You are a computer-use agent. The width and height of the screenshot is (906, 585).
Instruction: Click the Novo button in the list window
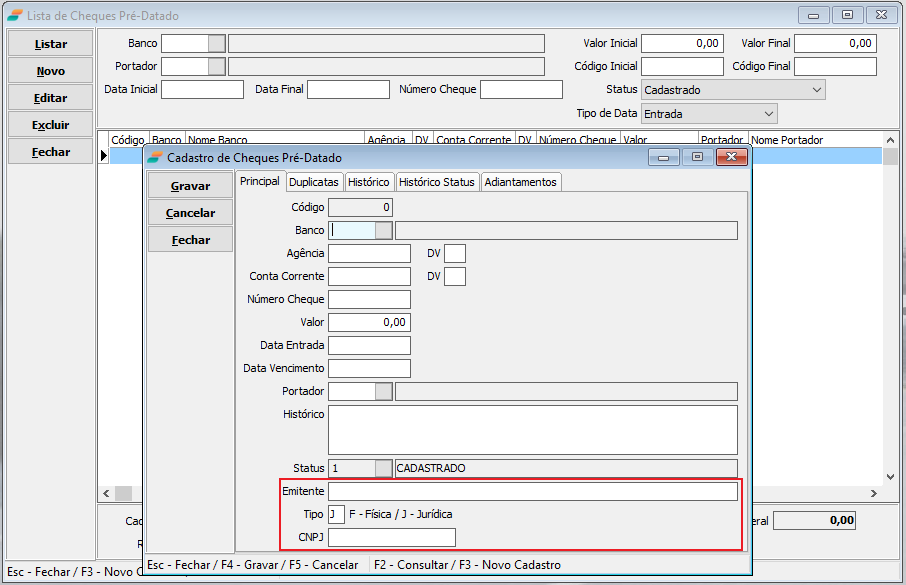(x=51, y=71)
